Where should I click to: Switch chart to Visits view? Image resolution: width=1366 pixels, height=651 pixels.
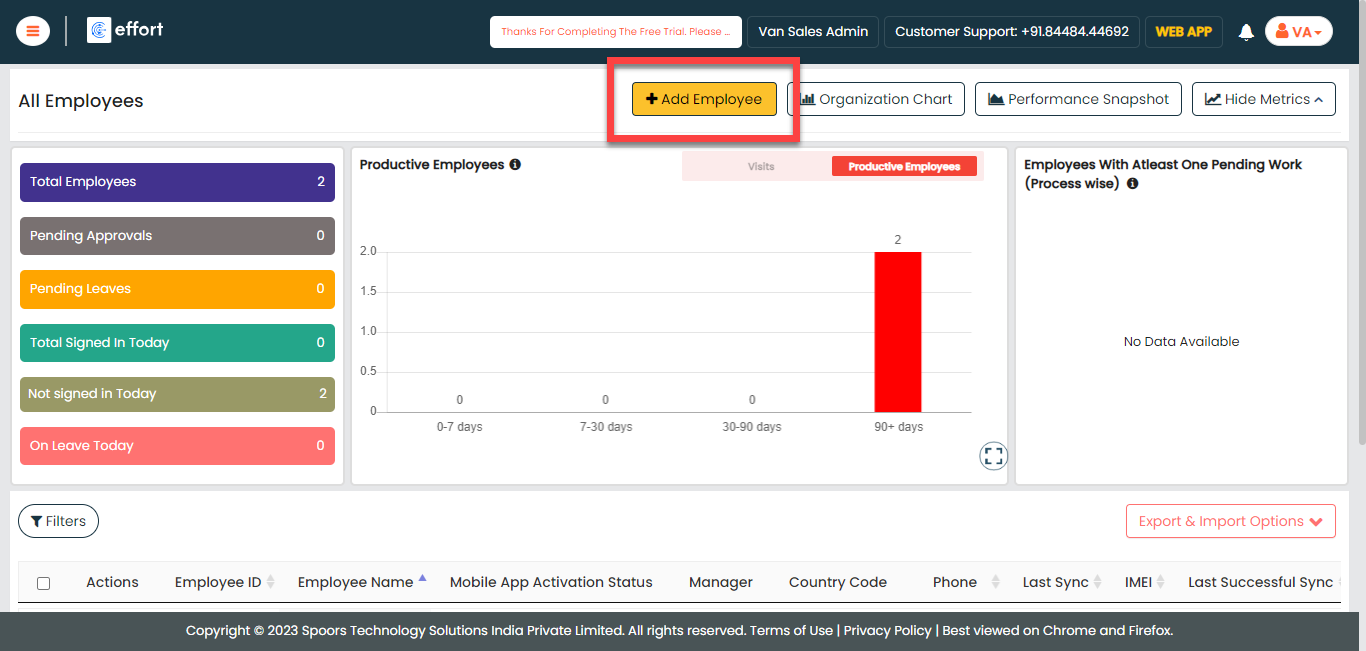pos(761,167)
